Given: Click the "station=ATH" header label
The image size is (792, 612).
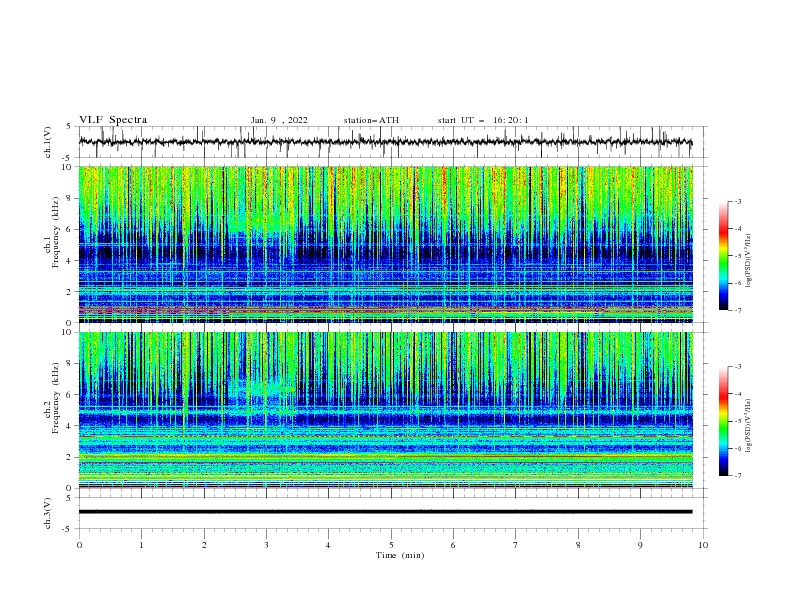Looking at the screenshot, I should (x=371, y=120).
